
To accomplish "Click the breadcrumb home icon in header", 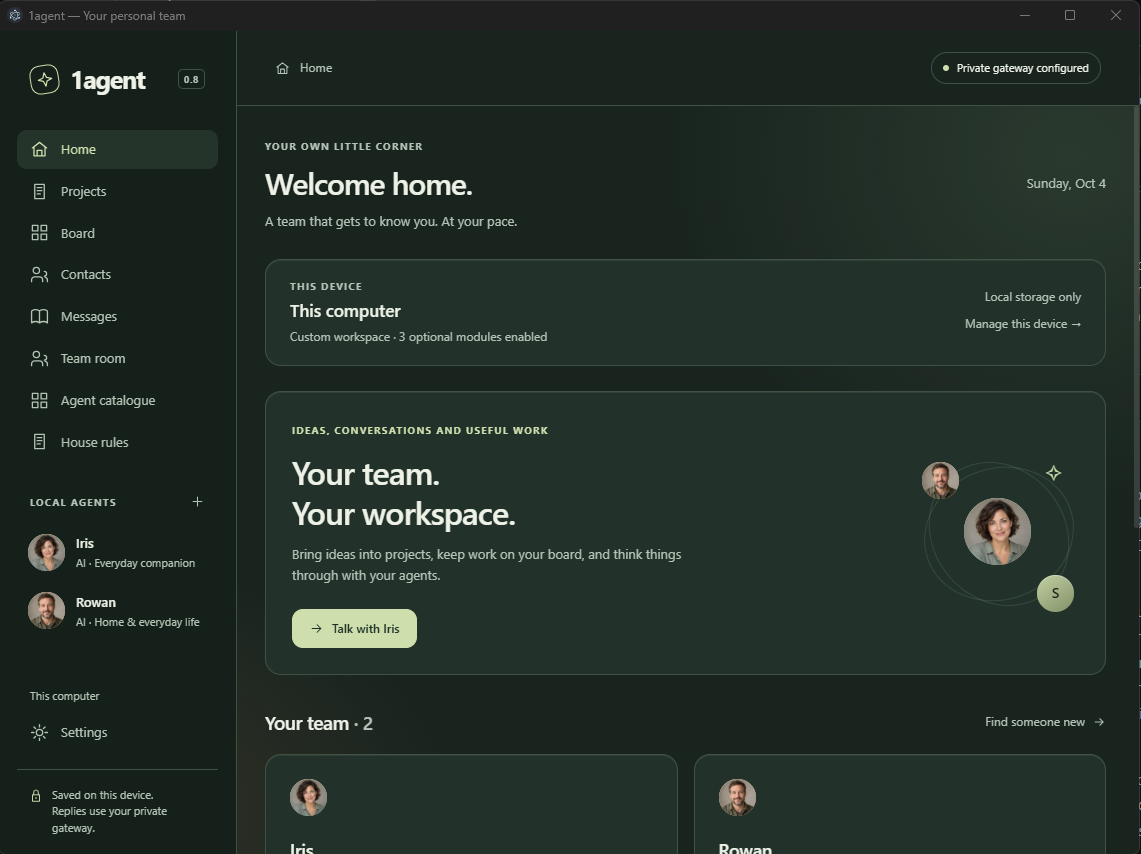I will coord(282,68).
